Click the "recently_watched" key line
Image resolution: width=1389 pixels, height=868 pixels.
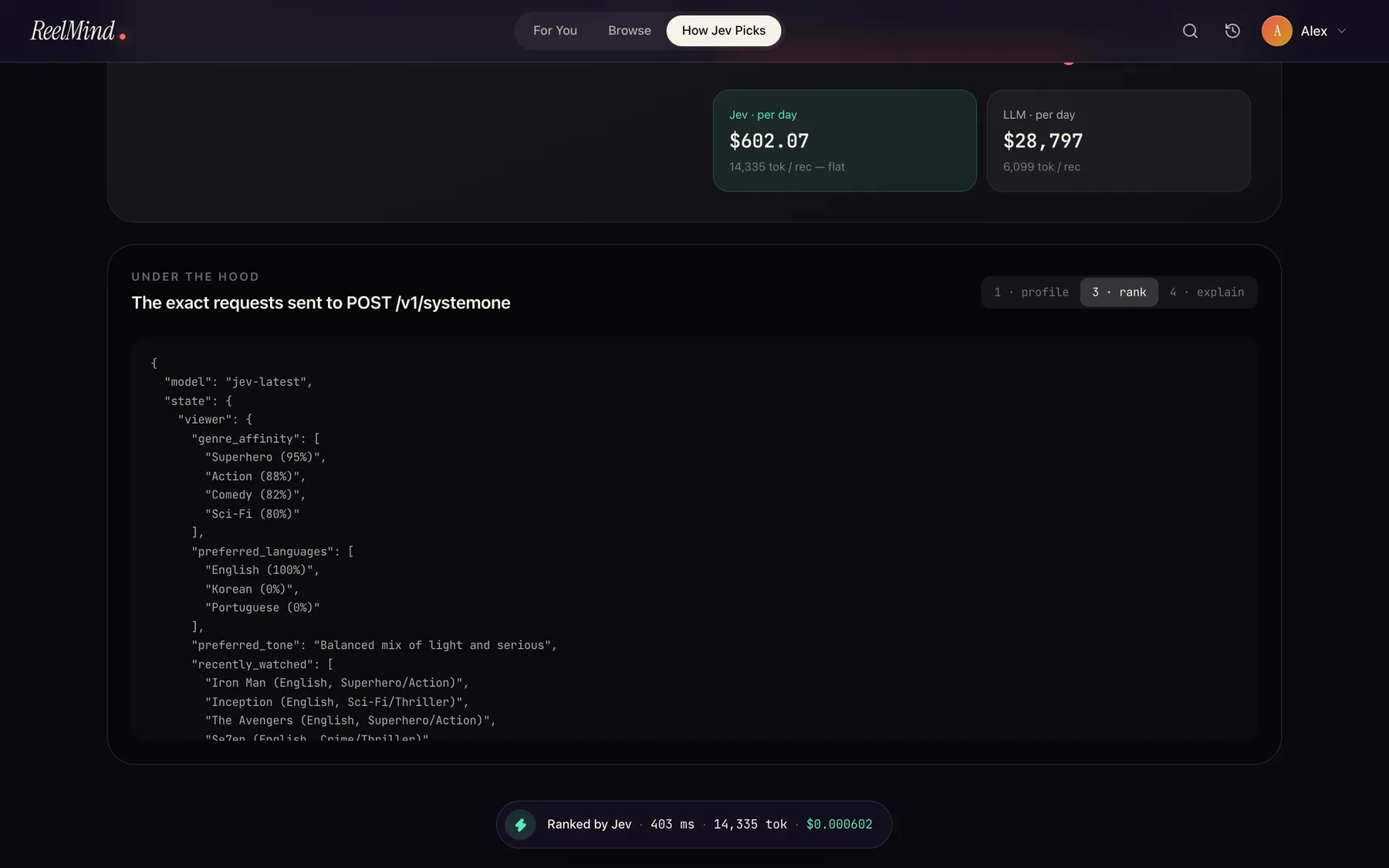[262, 664]
